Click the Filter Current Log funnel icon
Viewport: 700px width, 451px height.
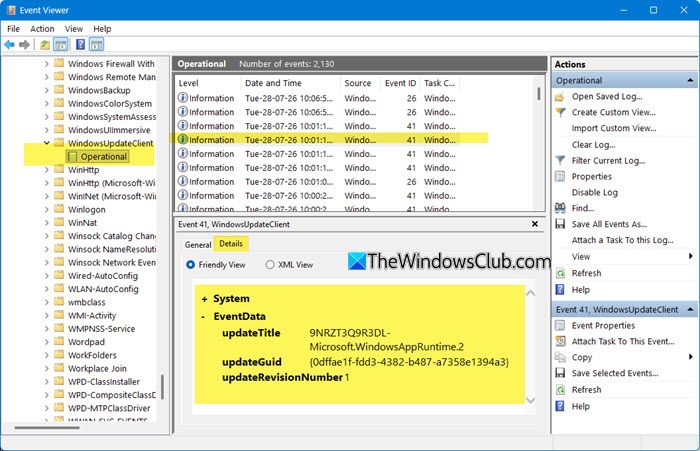click(560, 161)
